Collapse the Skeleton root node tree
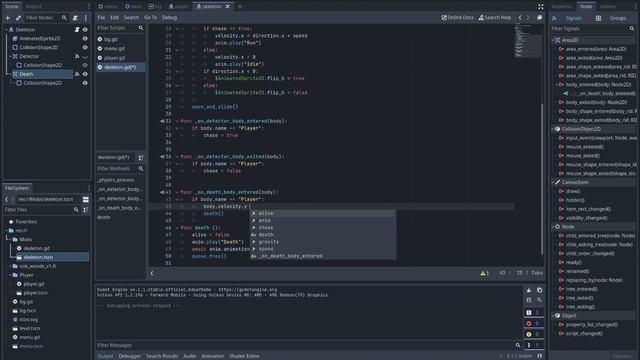Image resolution: width=640 pixels, height=360 pixels. tap(6, 30)
